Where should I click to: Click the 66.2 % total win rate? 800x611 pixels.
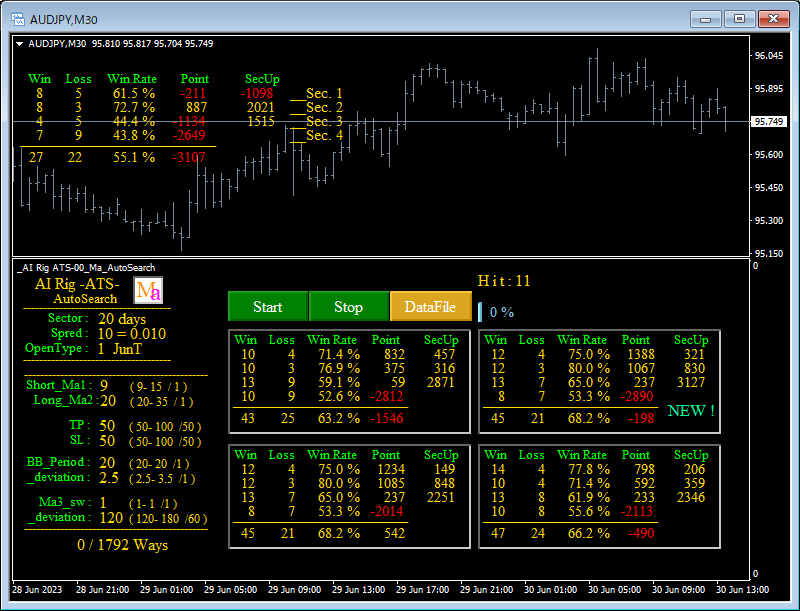click(x=589, y=533)
